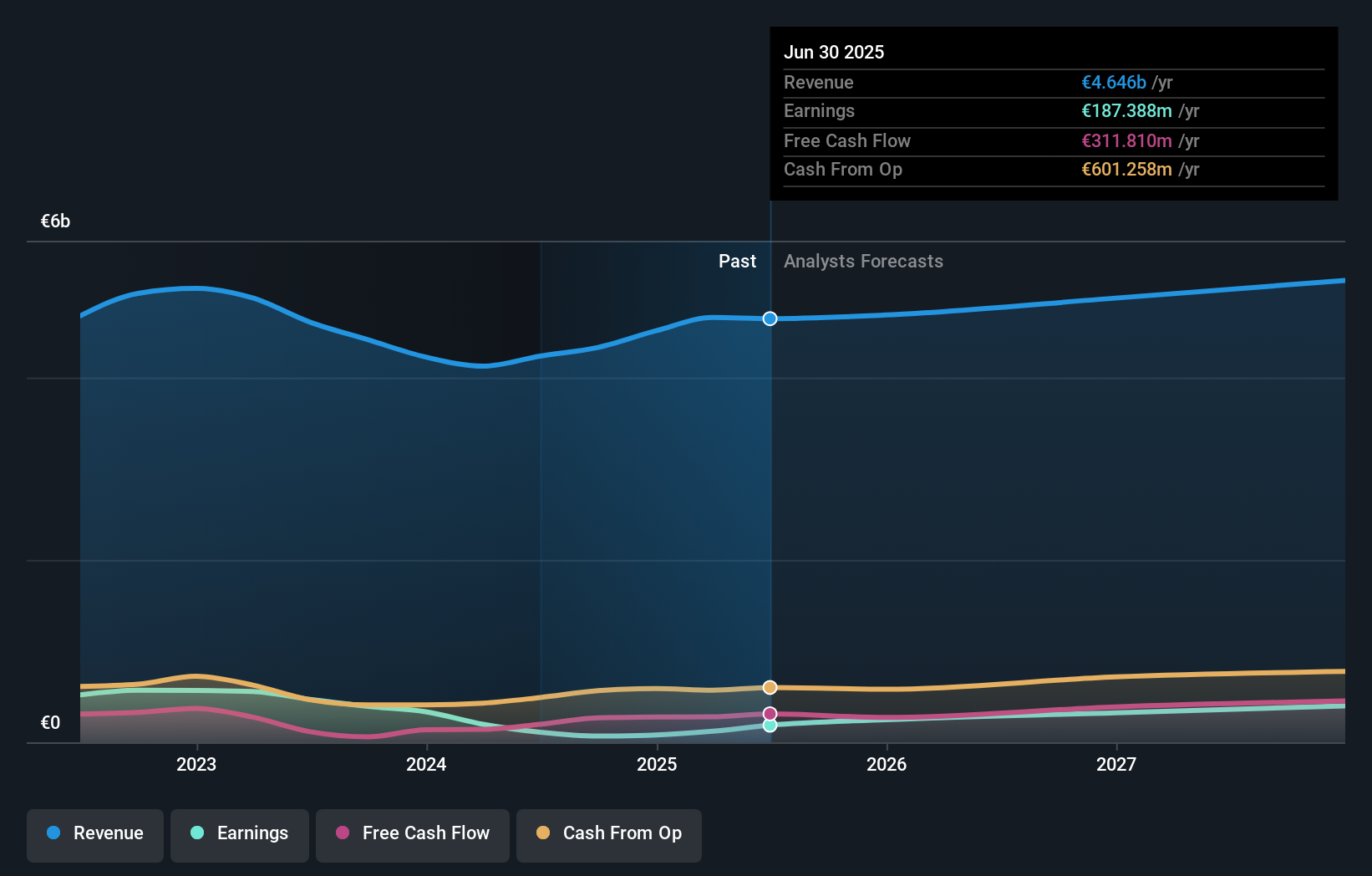Screen dimensions: 1372x876
Task: Click the pink Free Cash Flow legend dot
Action: pos(343,833)
